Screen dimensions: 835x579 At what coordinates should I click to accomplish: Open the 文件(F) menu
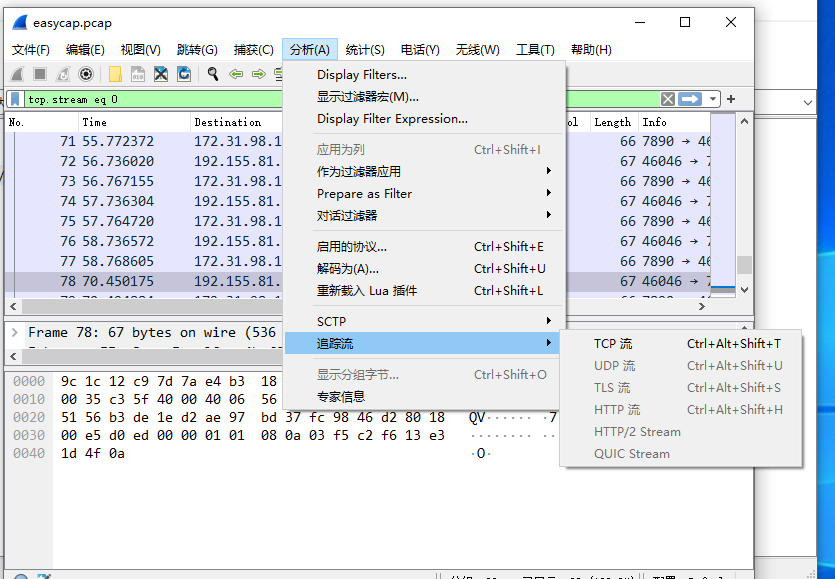click(x=31, y=50)
